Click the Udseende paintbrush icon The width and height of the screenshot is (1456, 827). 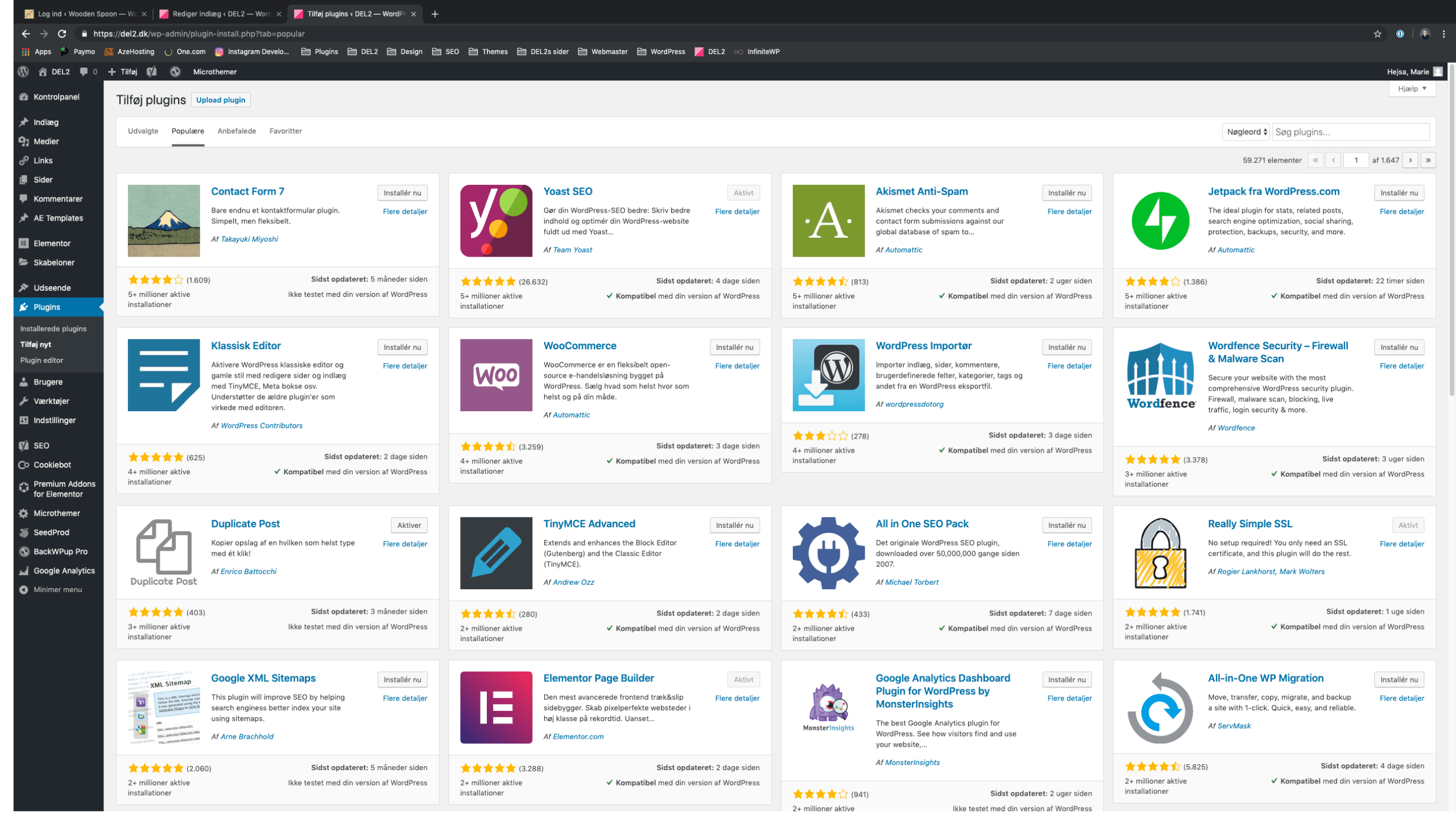[x=24, y=288]
